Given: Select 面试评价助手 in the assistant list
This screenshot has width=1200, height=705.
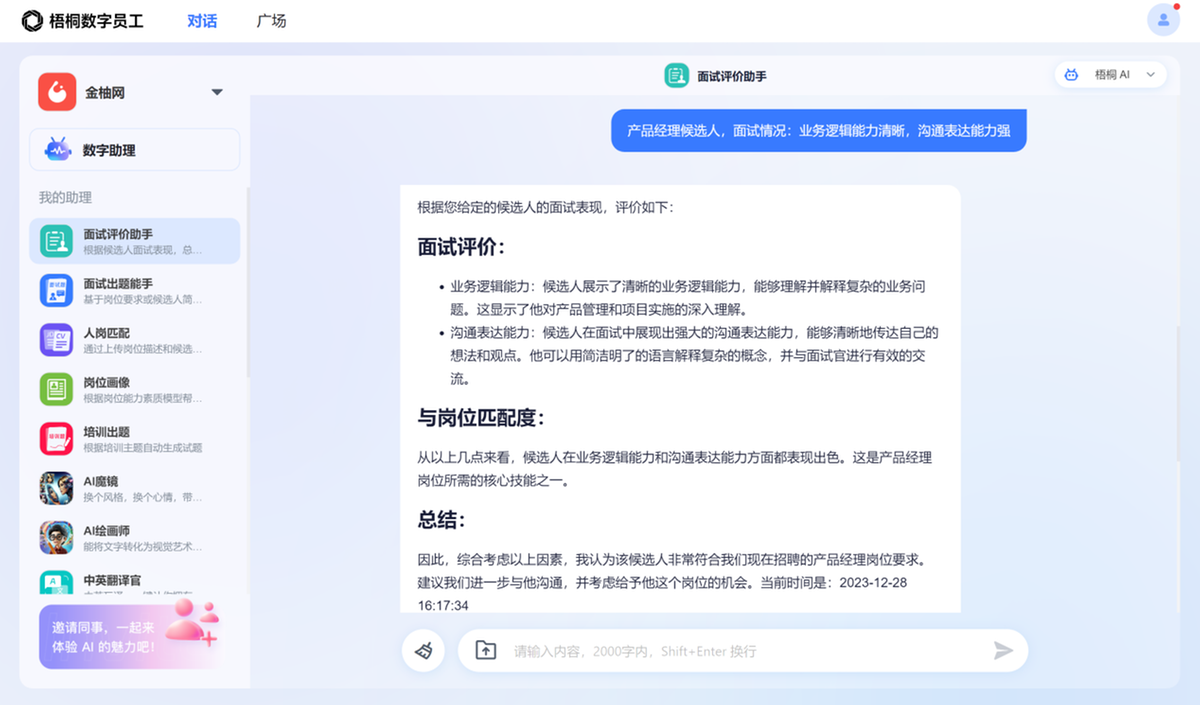Looking at the screenshot, I should [134, 241].
